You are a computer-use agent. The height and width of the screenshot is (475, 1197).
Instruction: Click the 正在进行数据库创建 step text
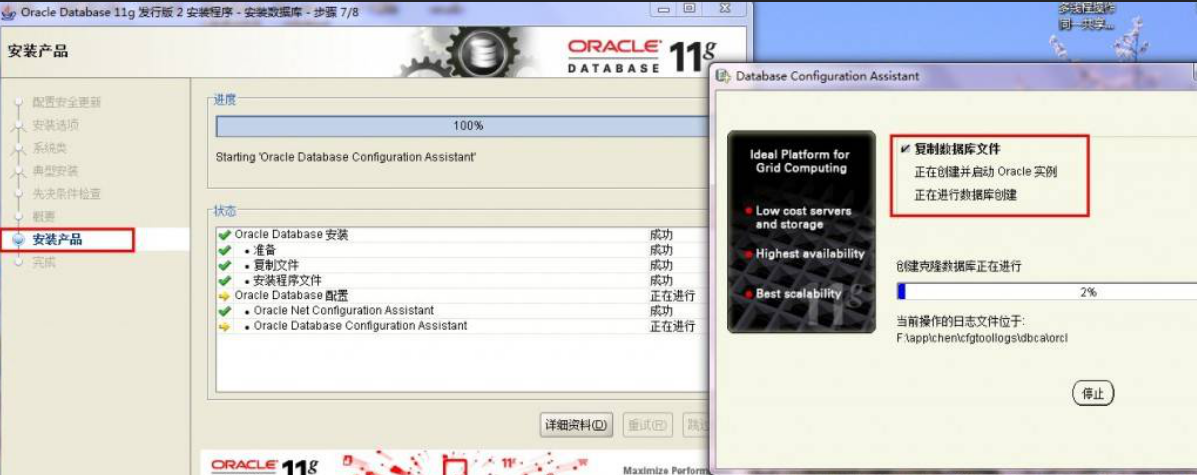[x=965, y=195]
